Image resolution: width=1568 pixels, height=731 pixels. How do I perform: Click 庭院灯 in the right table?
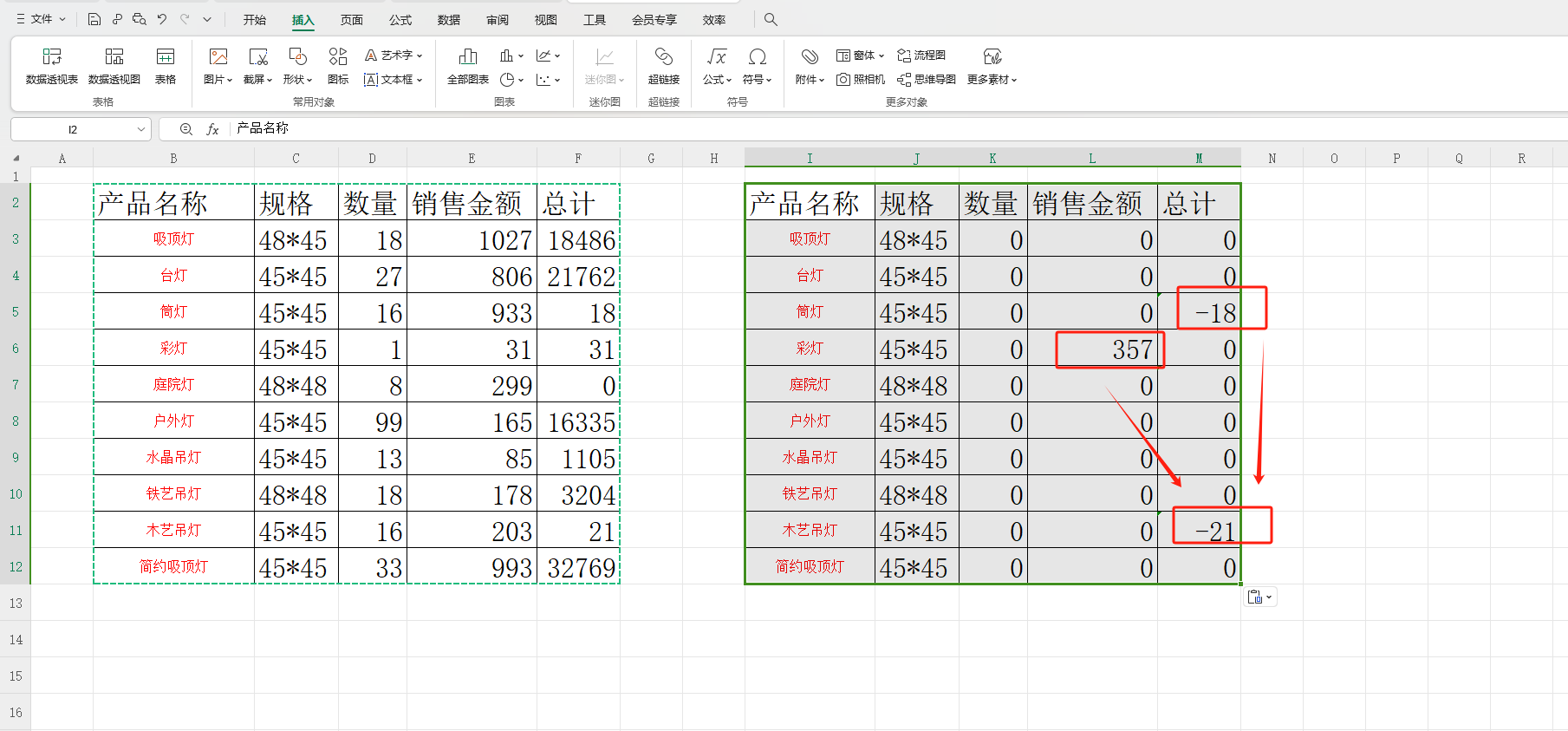pos(810,384)
